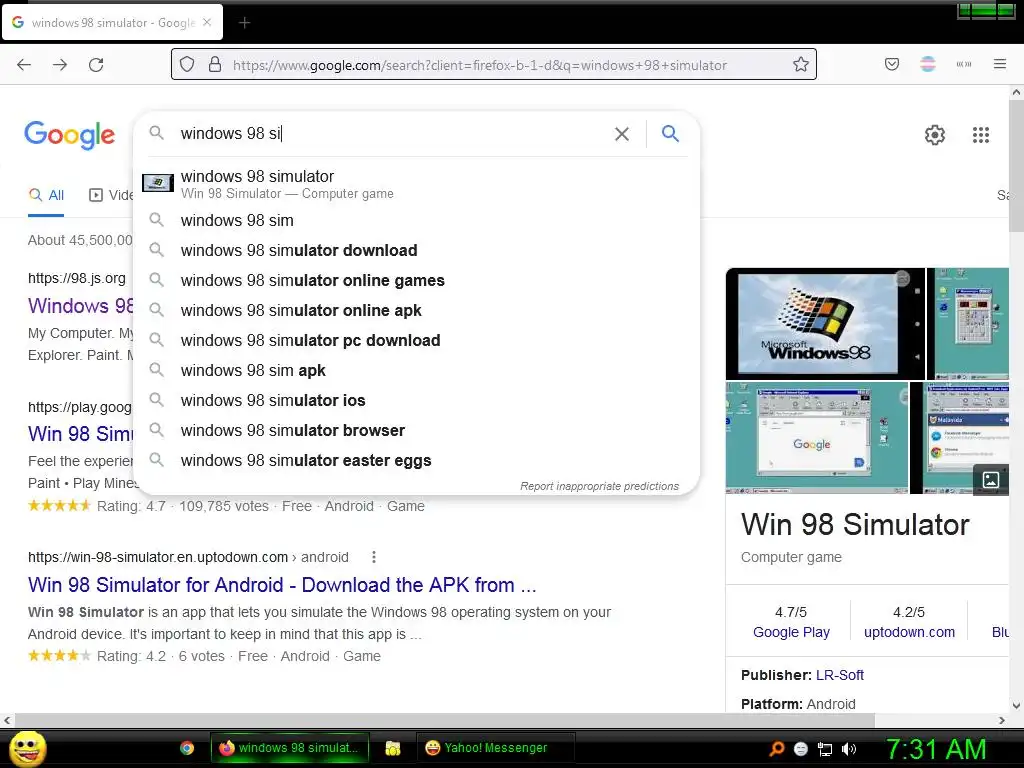Open a new browser tab
1024x768 pixels.
pos(244,23)
